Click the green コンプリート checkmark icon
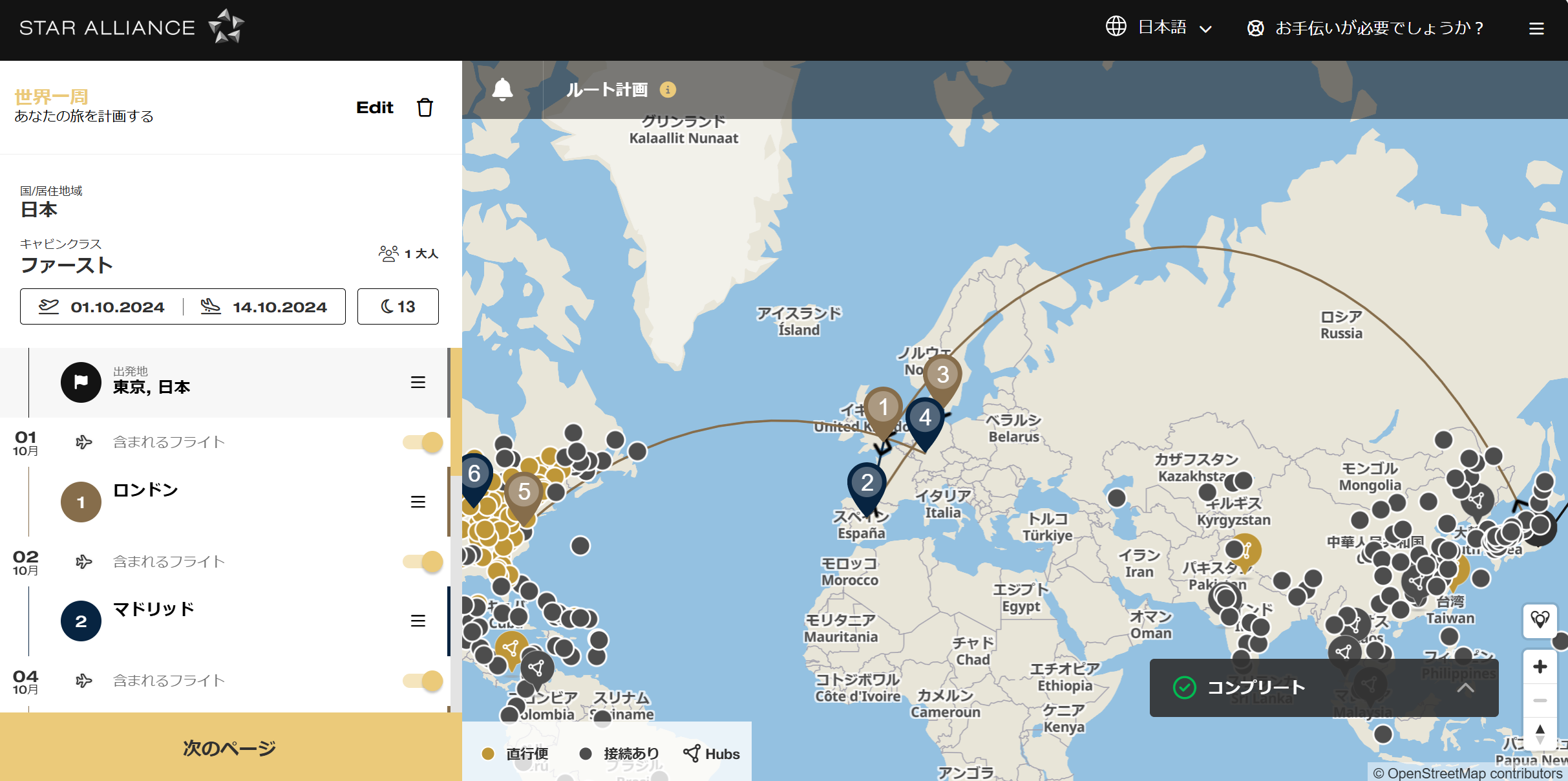This screenshot has width=1568, height=781. pyautogui.click(x=1184, y=687)
